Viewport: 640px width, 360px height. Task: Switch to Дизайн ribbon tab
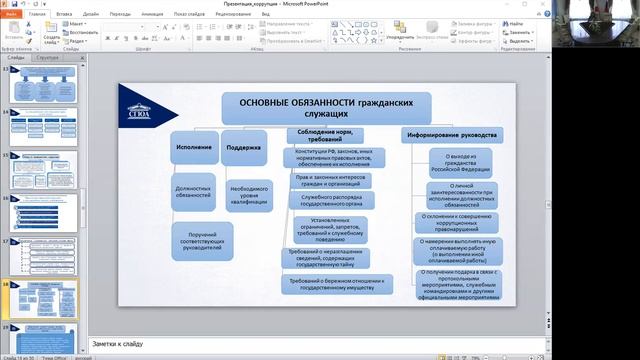(x=91, y=14)
